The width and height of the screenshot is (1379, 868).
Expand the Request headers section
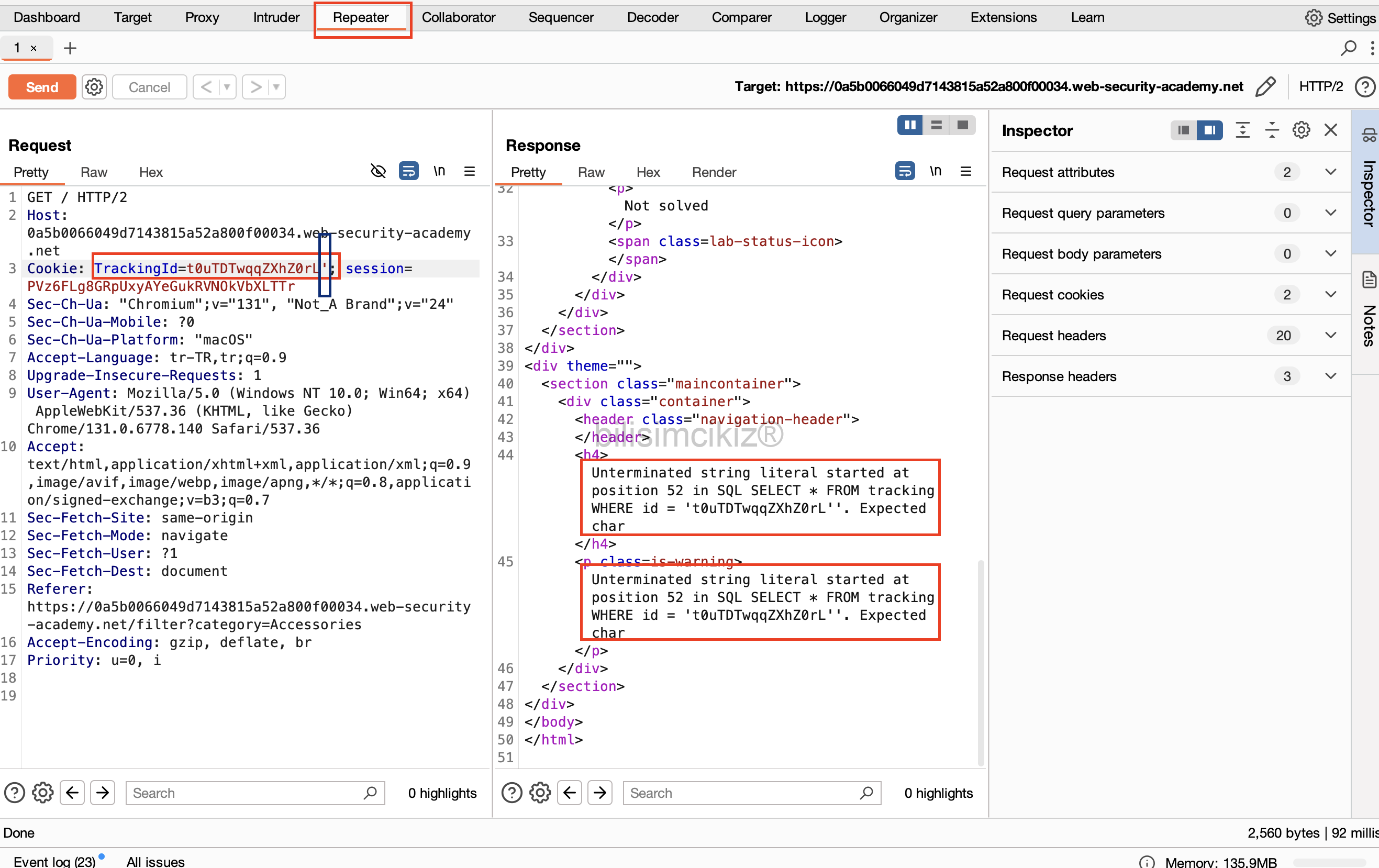coord(1330,336)
